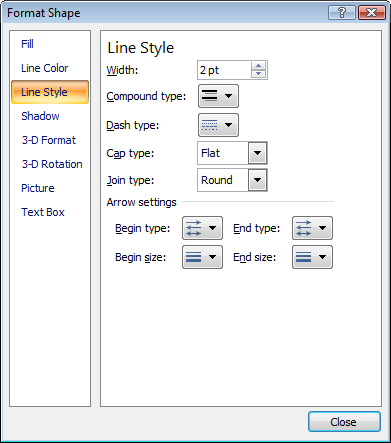
Task: Open the End type arrow dropdown
Action: (312, 228)
